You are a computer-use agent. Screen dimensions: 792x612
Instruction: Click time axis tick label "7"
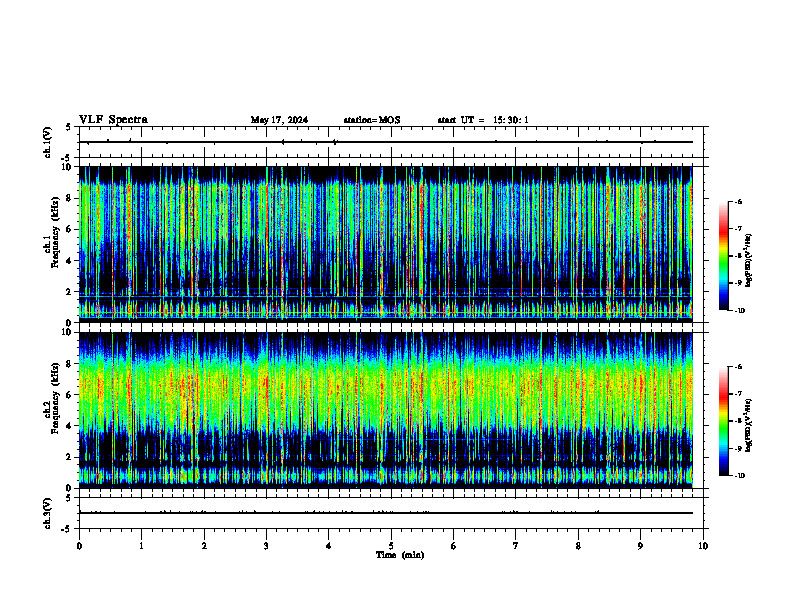(x=516, y=546)
